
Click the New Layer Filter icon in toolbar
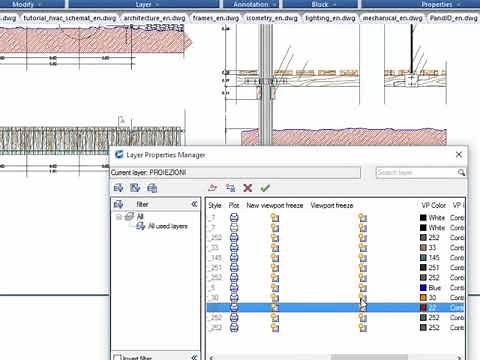click(118, 188)
